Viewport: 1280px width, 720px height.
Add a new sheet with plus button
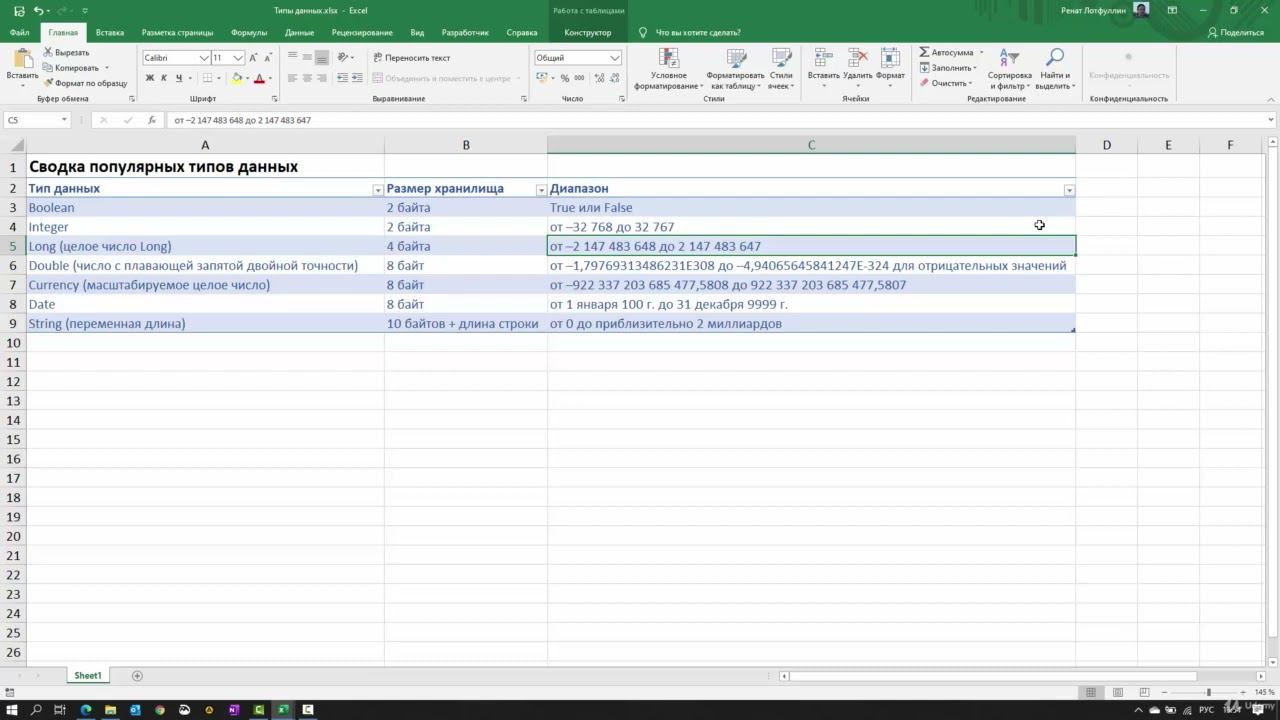point(137,676)
